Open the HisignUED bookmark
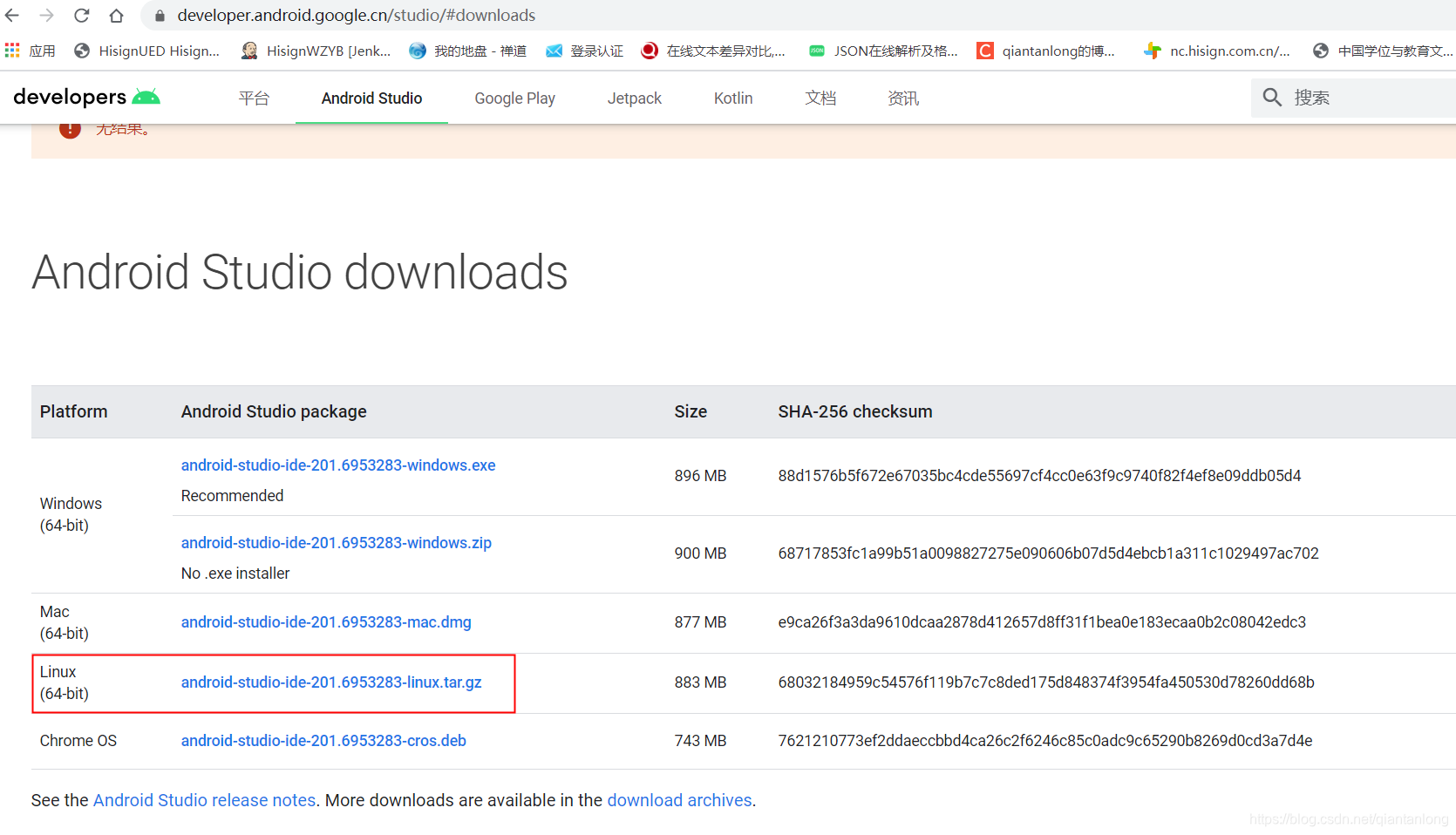This screenshot has width=1456, height=835. coord(147,51)
